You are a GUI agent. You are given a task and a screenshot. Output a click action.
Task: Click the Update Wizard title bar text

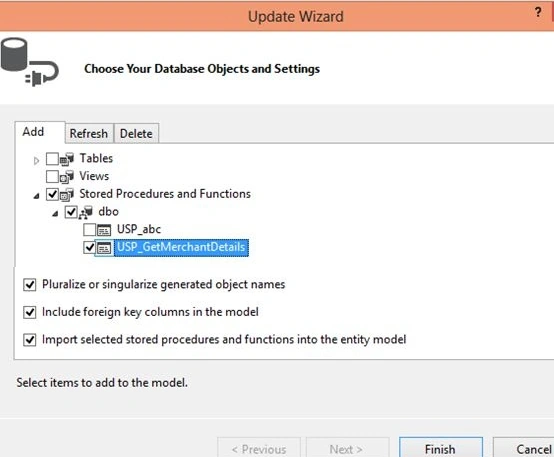point(296,16)
